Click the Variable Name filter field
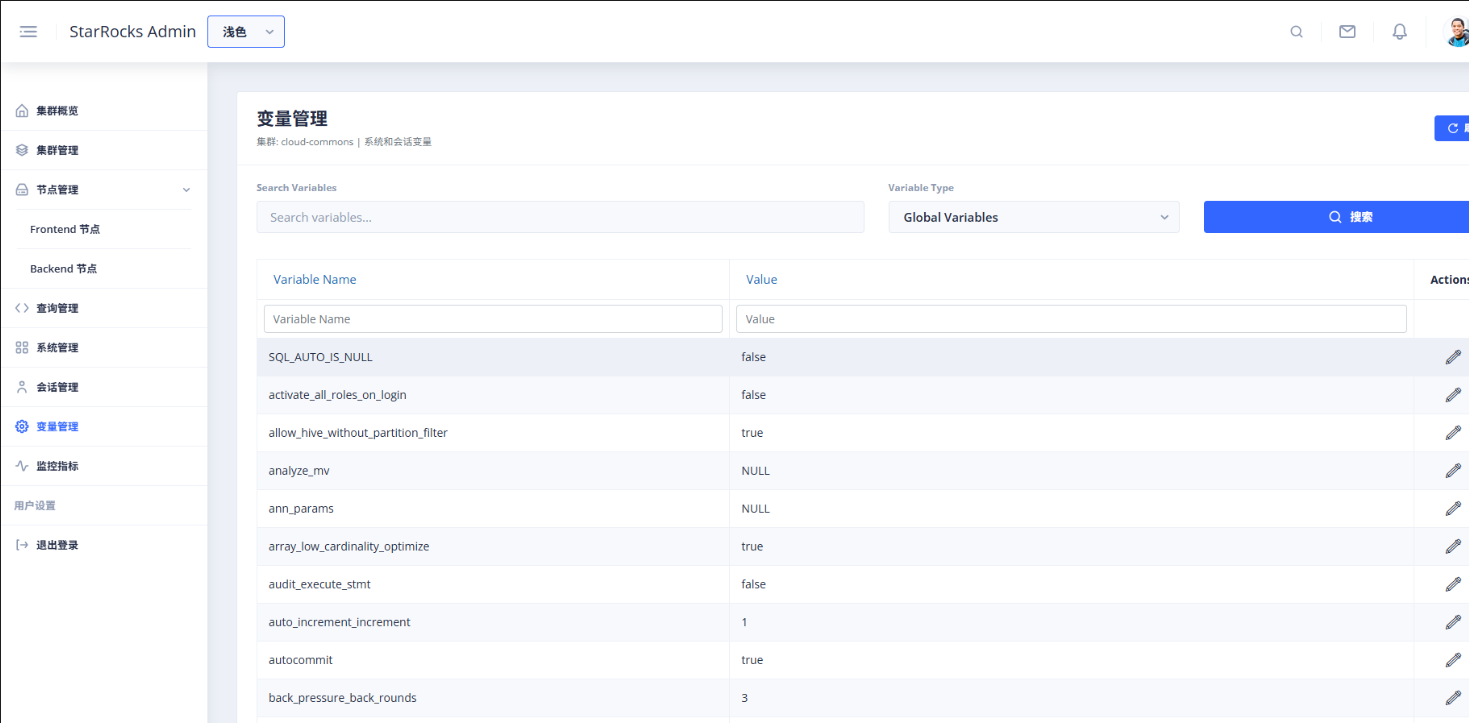This screenshot has width=1469, height=723. coord(493,319)
